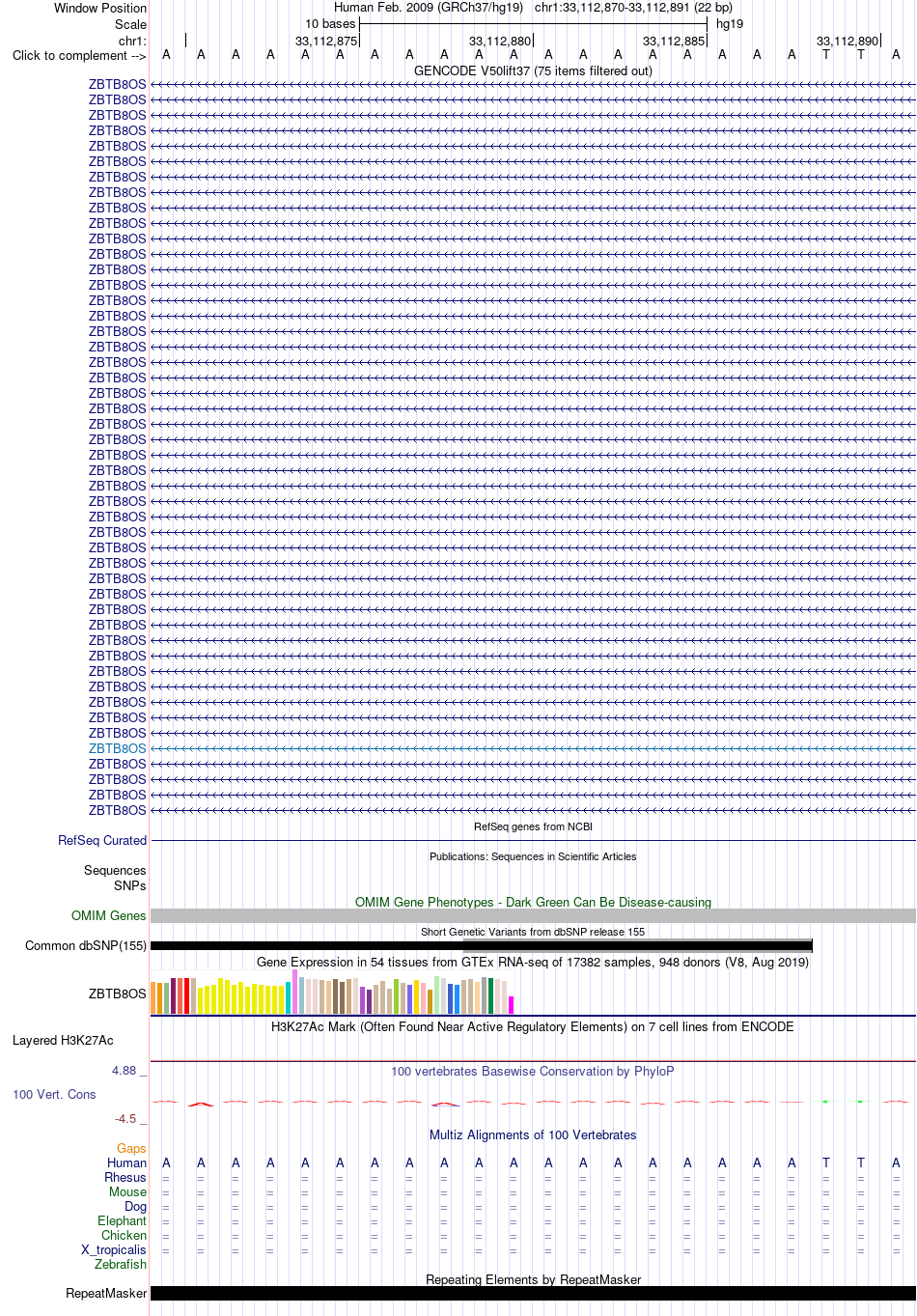Open the H3K27Ac Mark track title
This screenshot has width=917, height=1316.
(x=533, y=1026)
